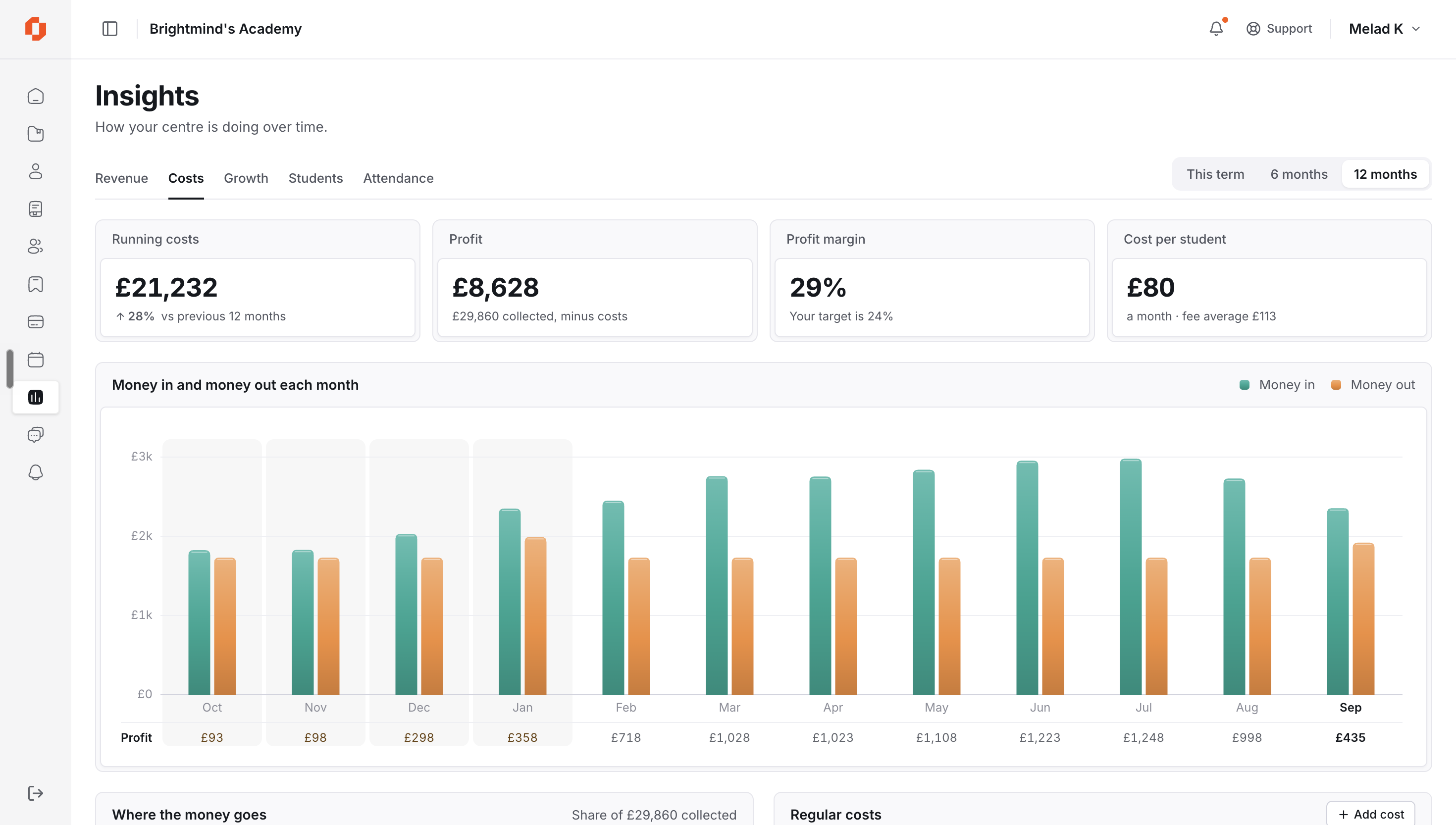Expand the Melad K account menu

click(1384, 29)
